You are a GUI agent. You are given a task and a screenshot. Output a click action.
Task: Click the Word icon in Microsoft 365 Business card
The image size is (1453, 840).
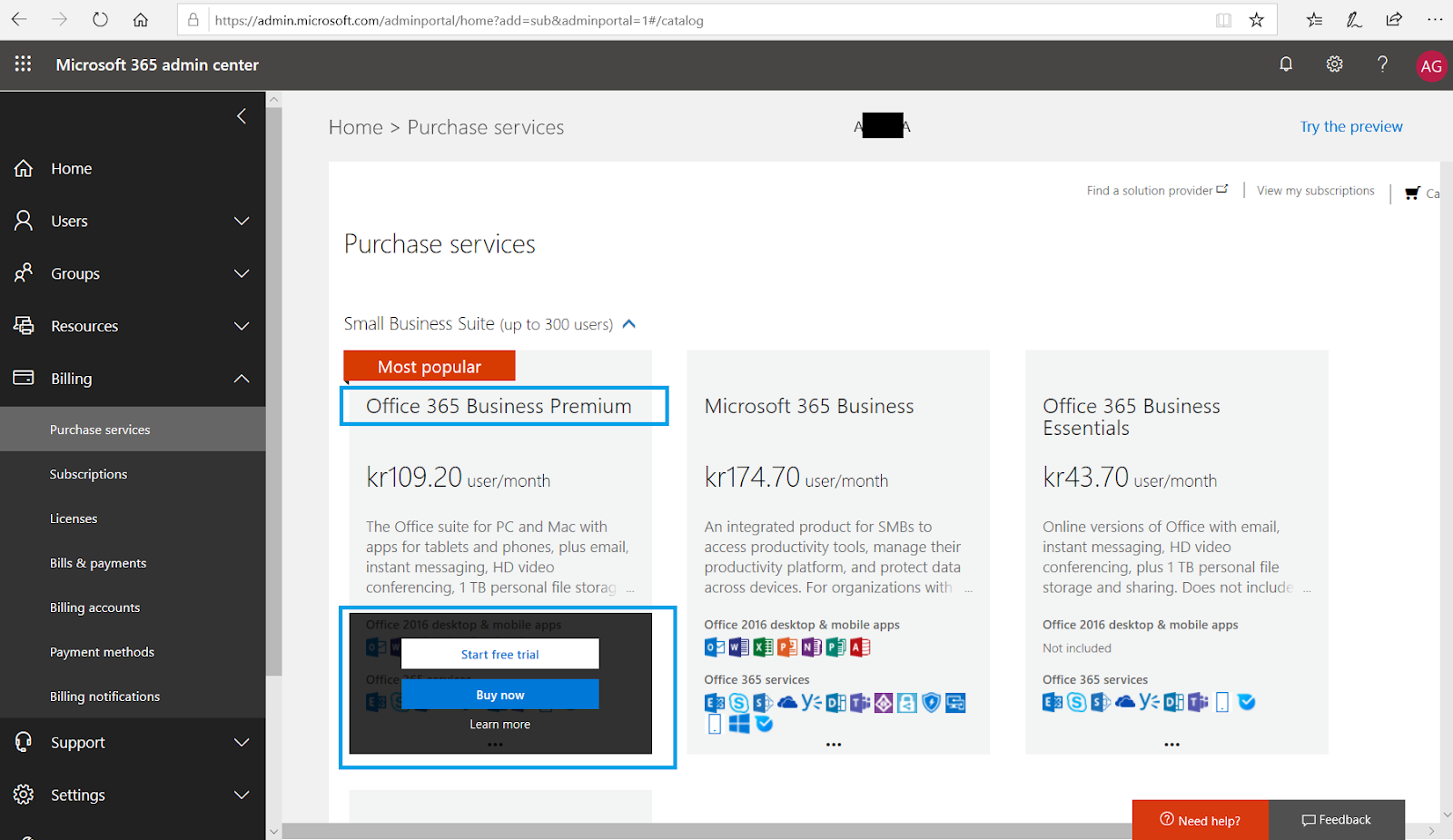[739, 647]
